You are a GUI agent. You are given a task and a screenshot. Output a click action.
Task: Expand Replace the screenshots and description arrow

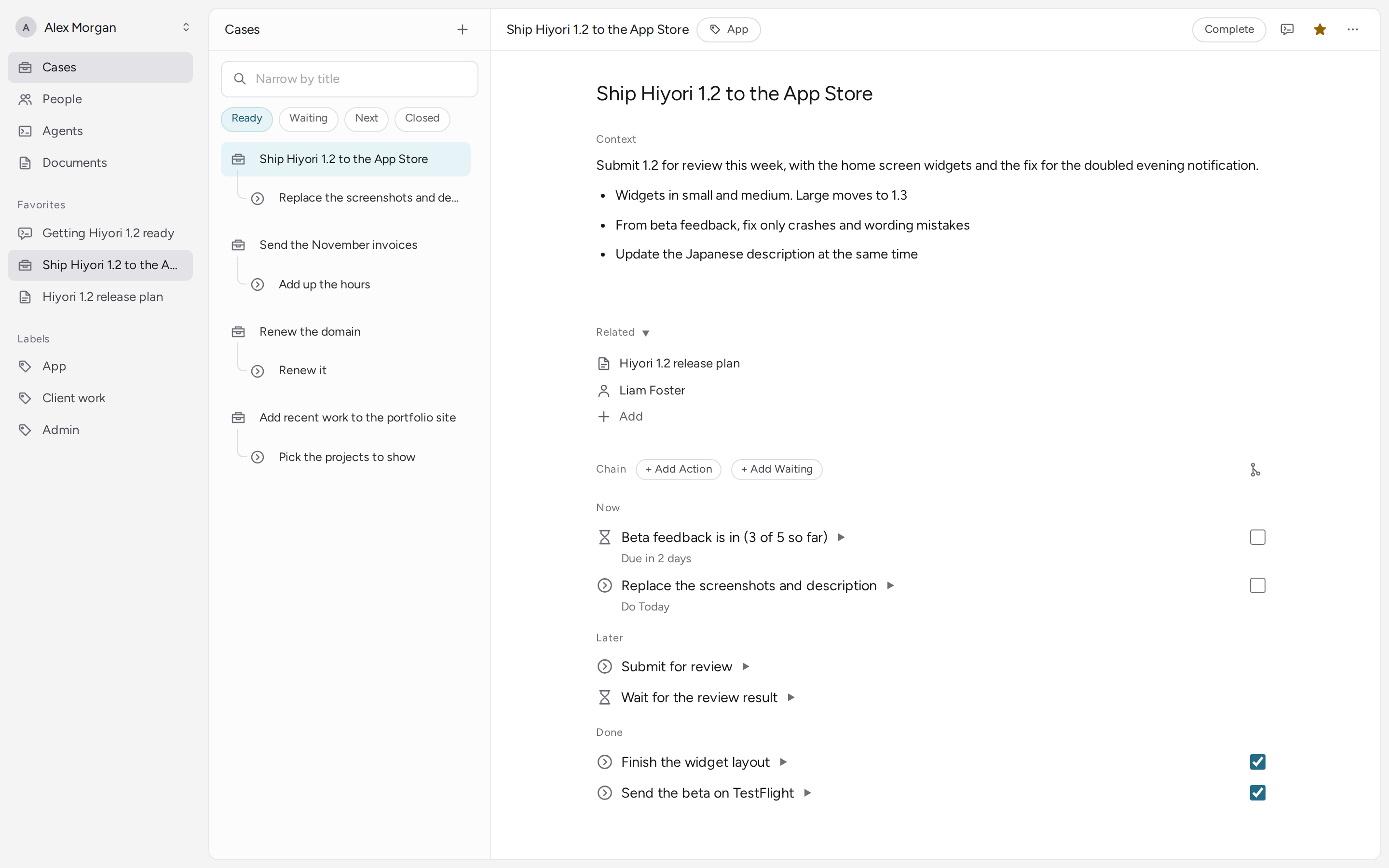pyautogui.click(x=890, y=585)
